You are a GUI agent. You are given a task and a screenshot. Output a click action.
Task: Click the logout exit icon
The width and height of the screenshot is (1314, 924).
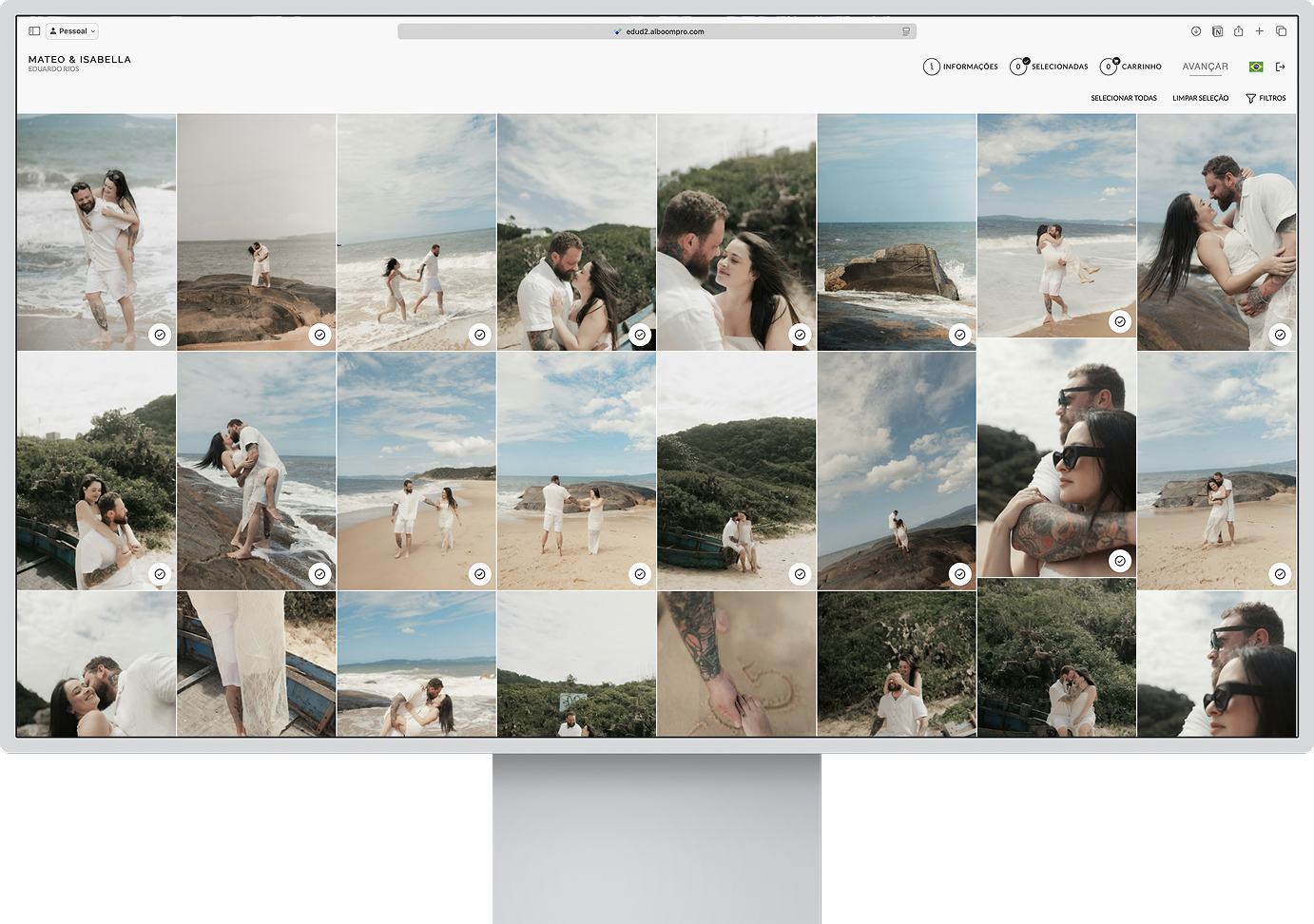(x=1280, y=67)
